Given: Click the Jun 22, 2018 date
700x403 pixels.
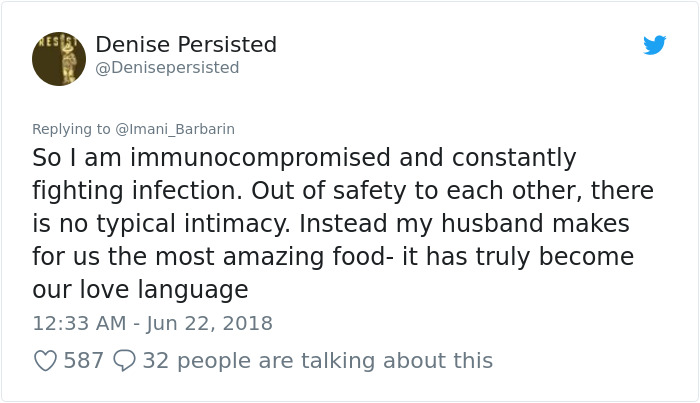Looking at the screenshot, I should (x=208, y=323).
